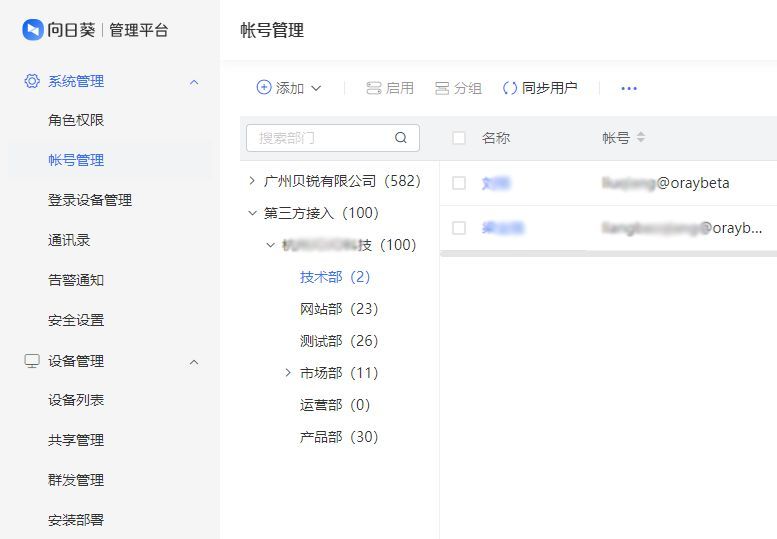Collapse the blurred company (100) node arrow
Screen dimensions: 777x539
click(271, 245)
